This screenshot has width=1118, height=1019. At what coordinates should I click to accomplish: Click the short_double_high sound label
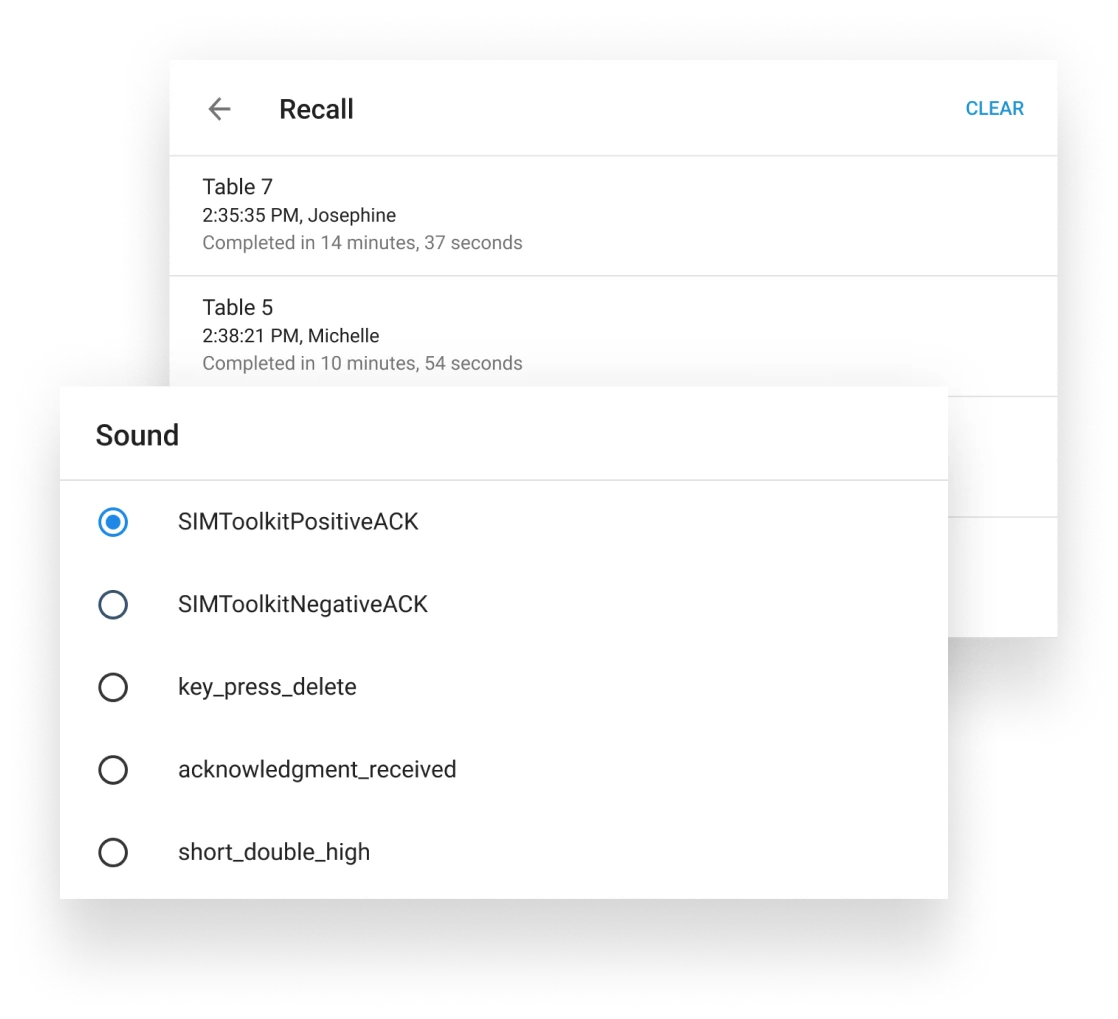[x=274, y=852]
